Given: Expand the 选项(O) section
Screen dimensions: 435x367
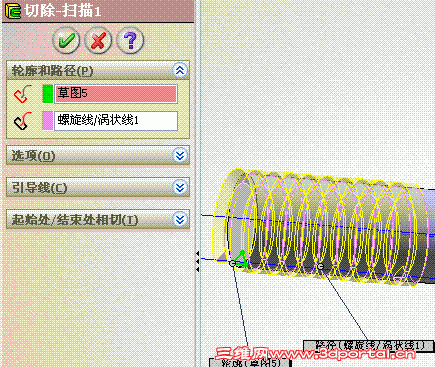Looking at the screenshot, I should [x=180, y=155].
